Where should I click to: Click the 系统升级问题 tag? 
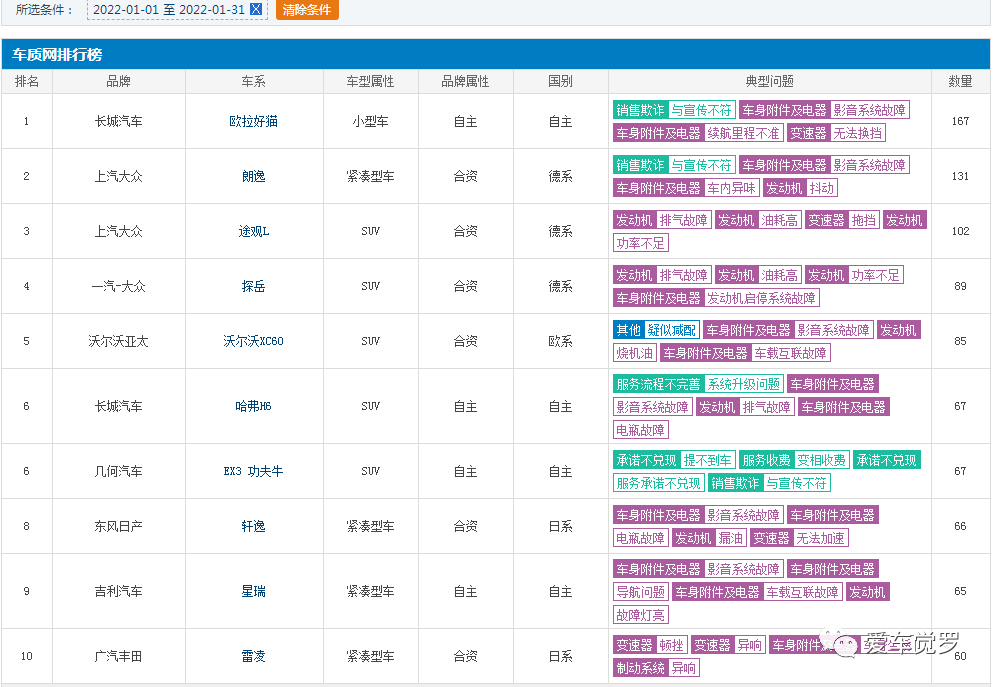point(743,384)
